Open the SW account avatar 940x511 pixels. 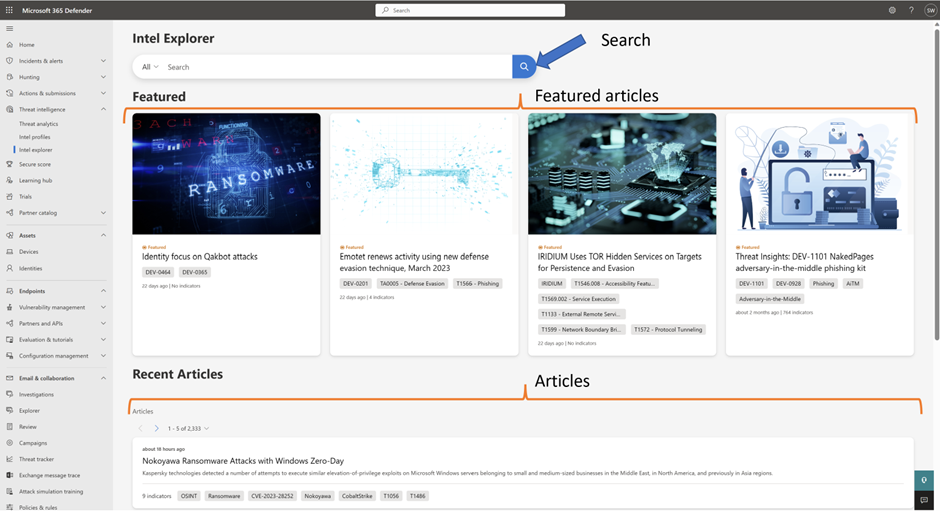(x=930, y=10)
